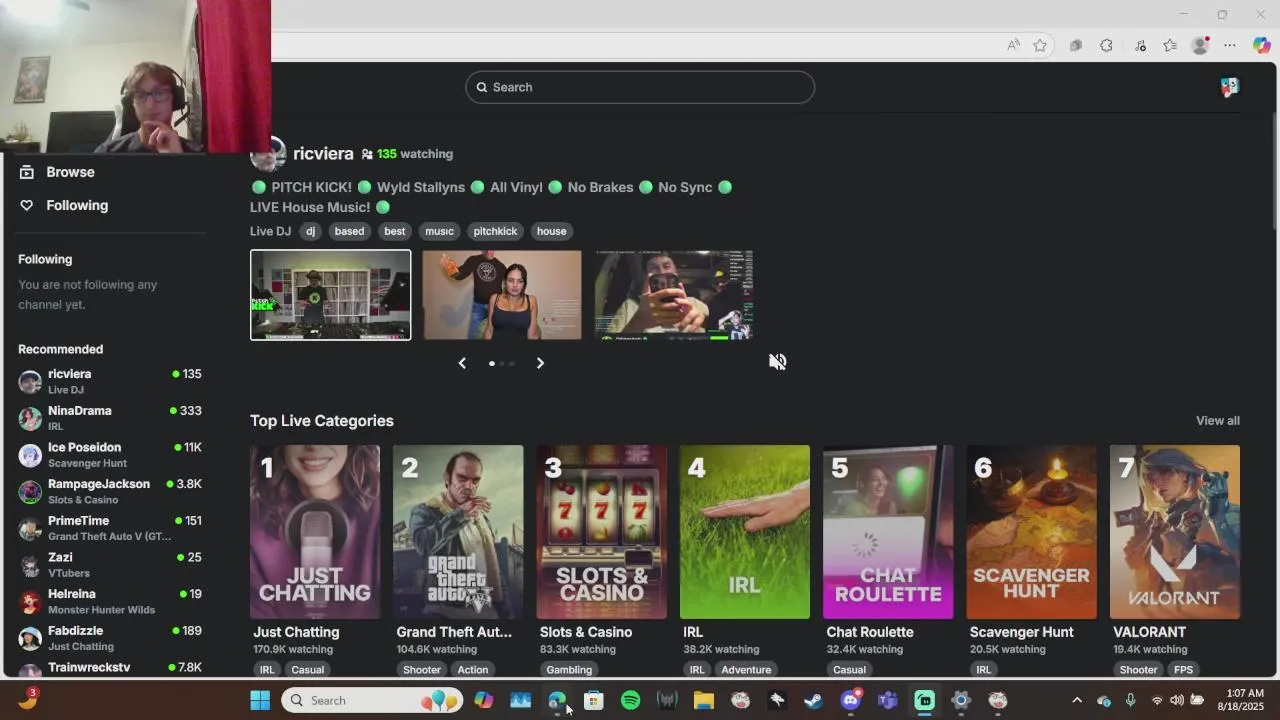Select the 'pitchkick' tag
Image resolution: width=1280 pixels, height=720 pixels.
(x=495, y=231)
